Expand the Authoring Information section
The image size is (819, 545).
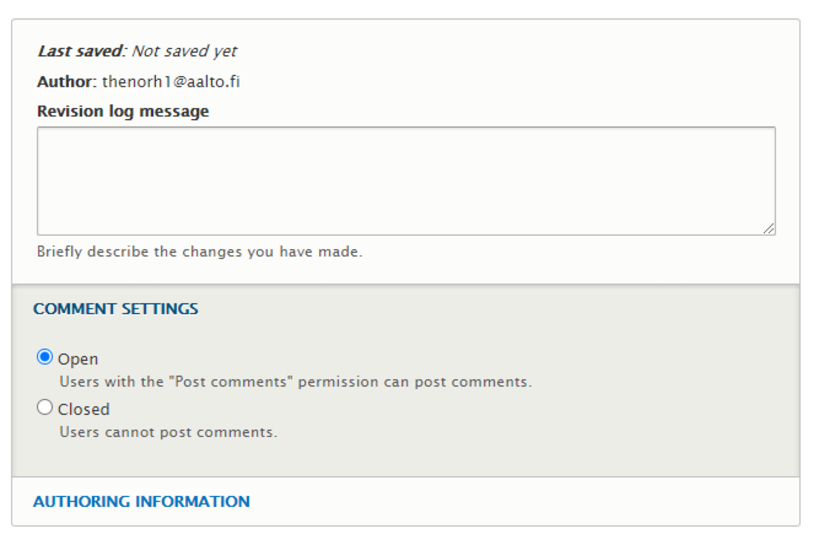tap(141, 501)
